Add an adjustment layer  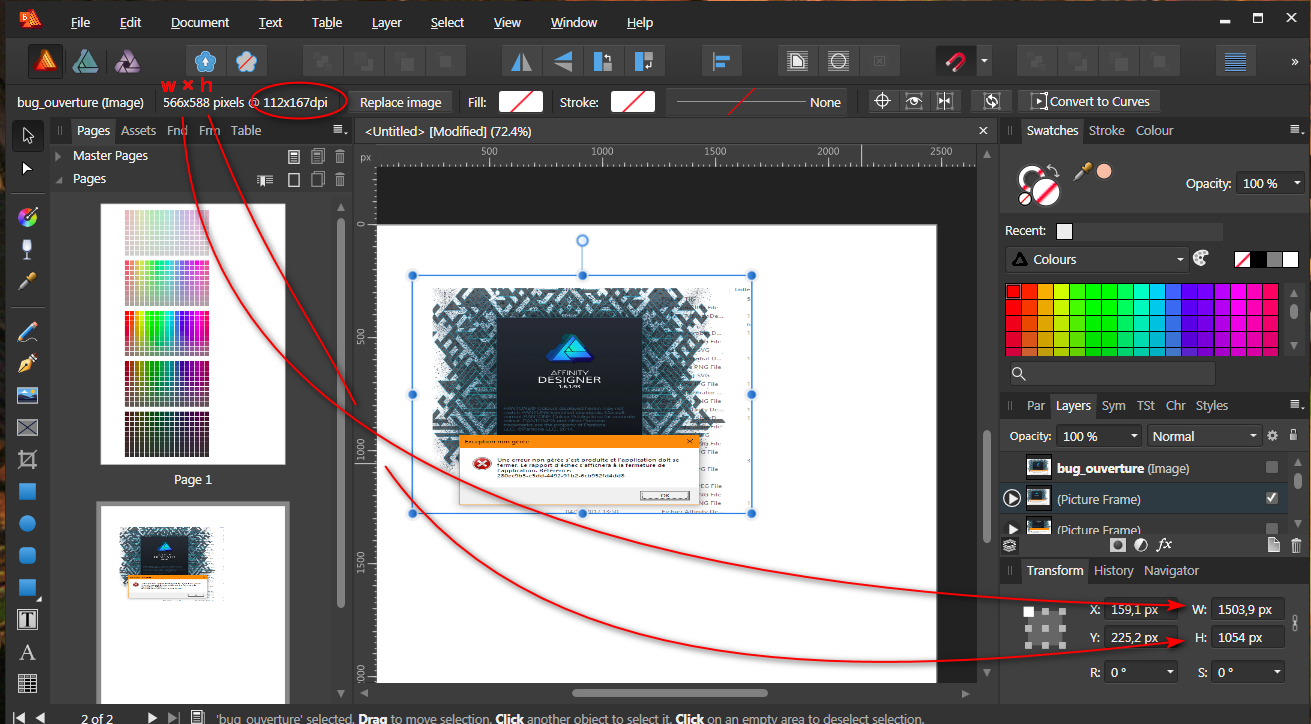(x=1140, y=545)
